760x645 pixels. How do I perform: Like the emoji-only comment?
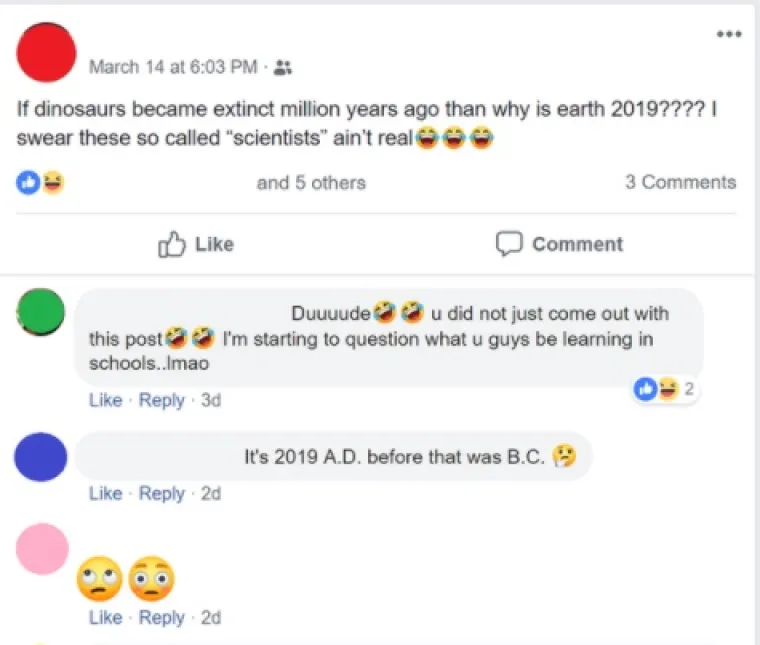[x=105, y=617]
